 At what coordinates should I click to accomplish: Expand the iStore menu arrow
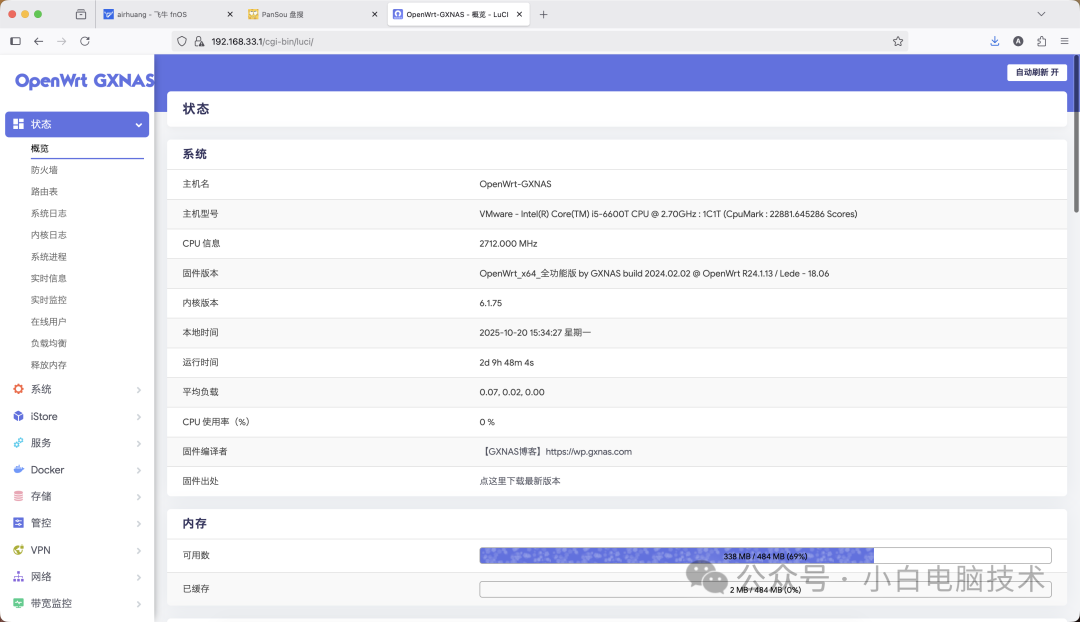[x=138, y=417]
